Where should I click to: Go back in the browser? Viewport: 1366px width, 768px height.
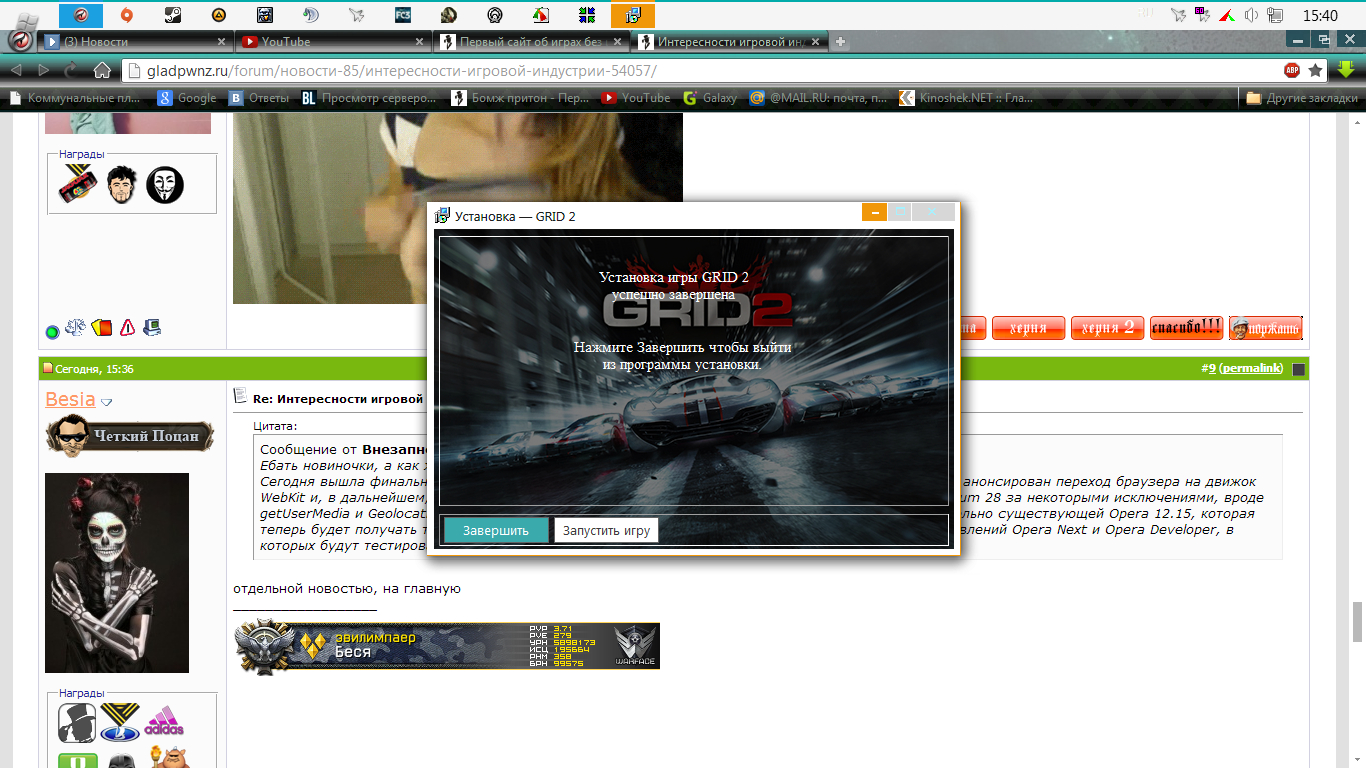coord(17,70)
